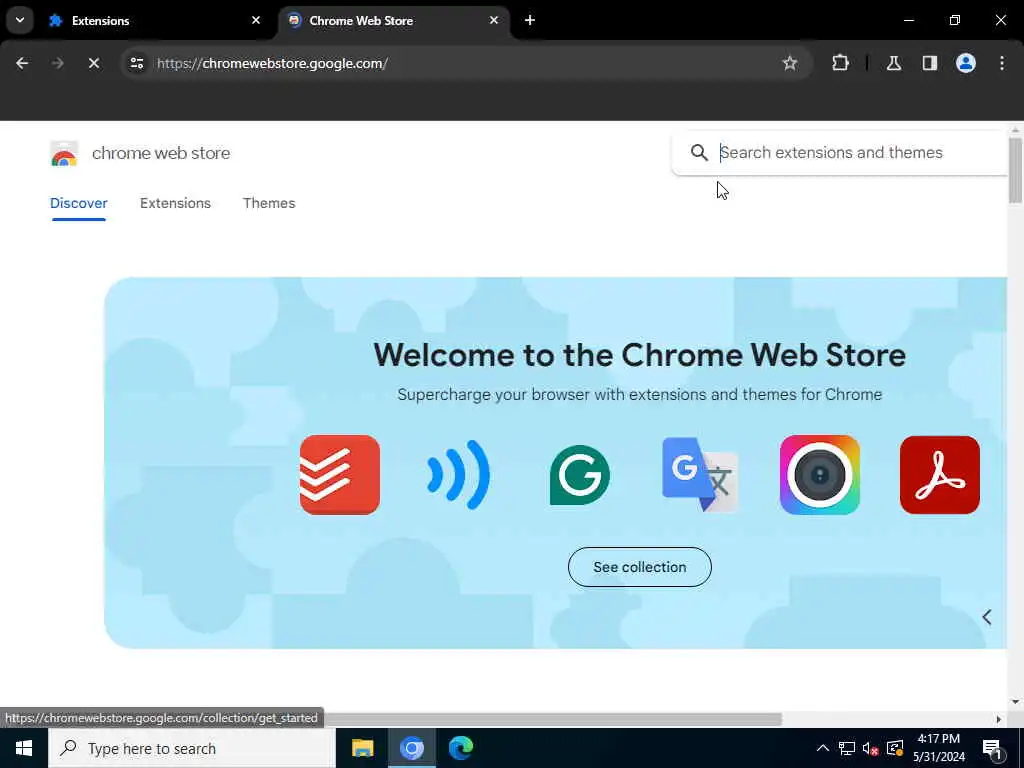Click the vertical page scrollbar thumb
This screenshot has width=1024, height=768.
[x=1015, y=170]
